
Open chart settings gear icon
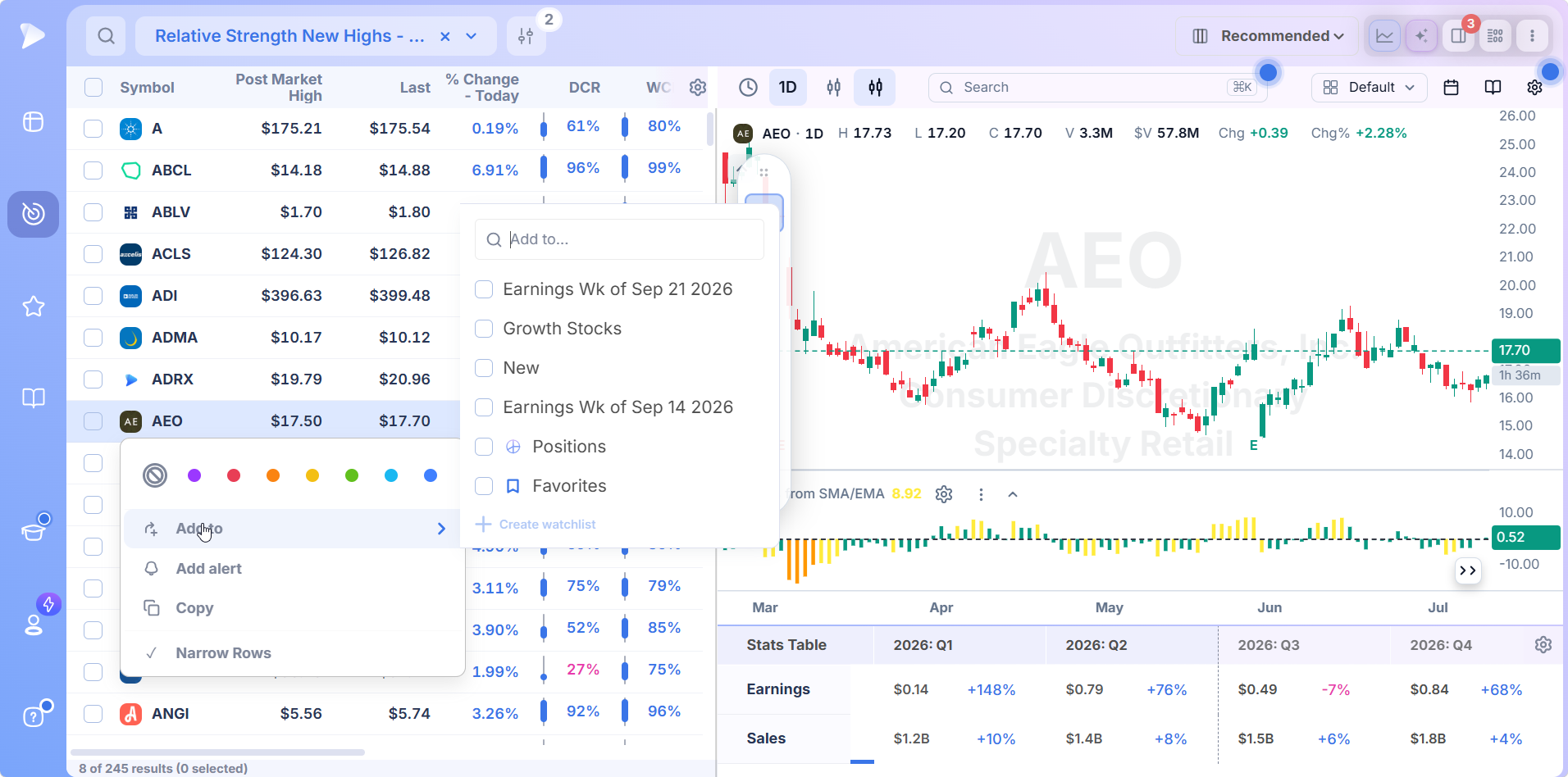[1534, 87]
